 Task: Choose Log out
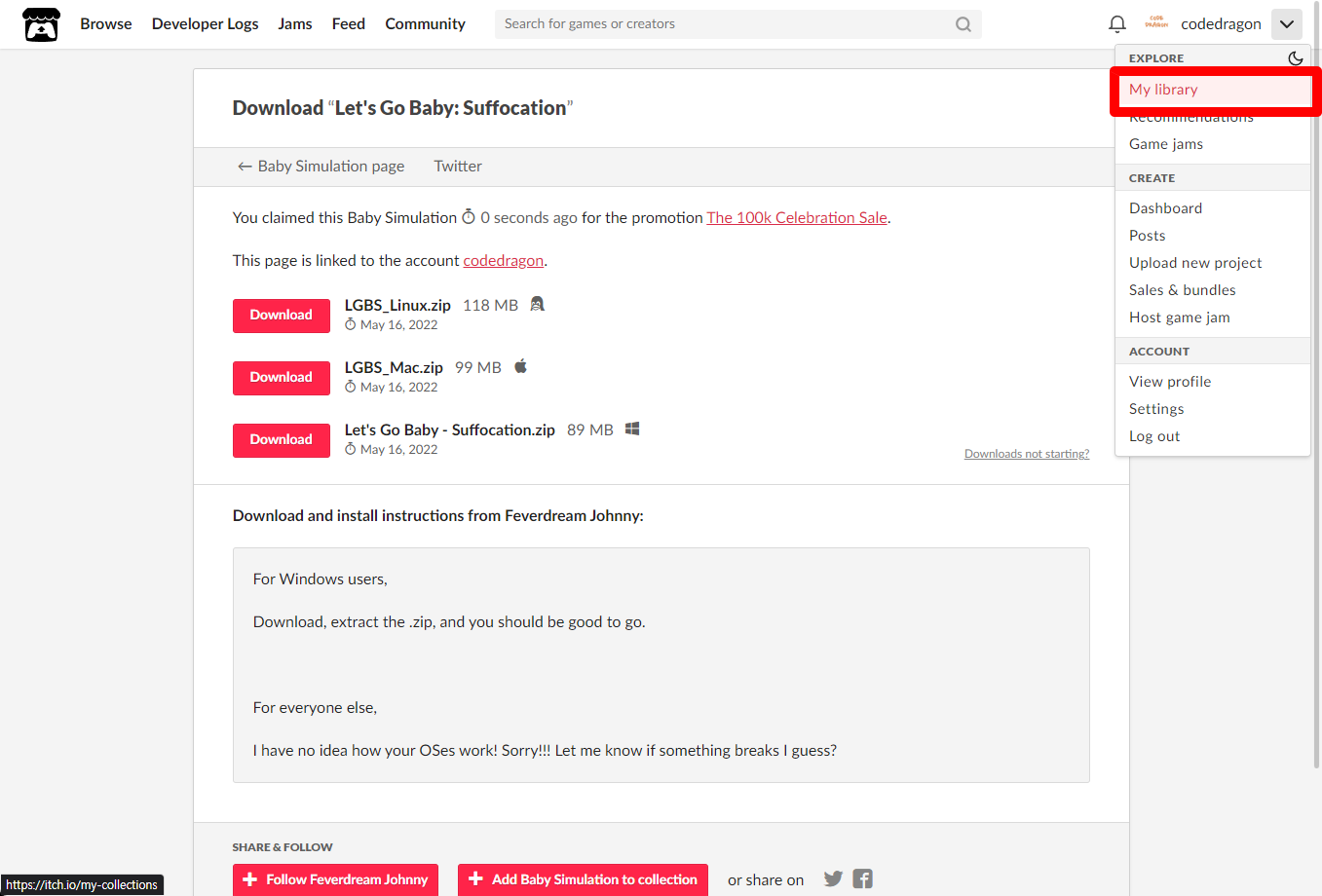1213,436
